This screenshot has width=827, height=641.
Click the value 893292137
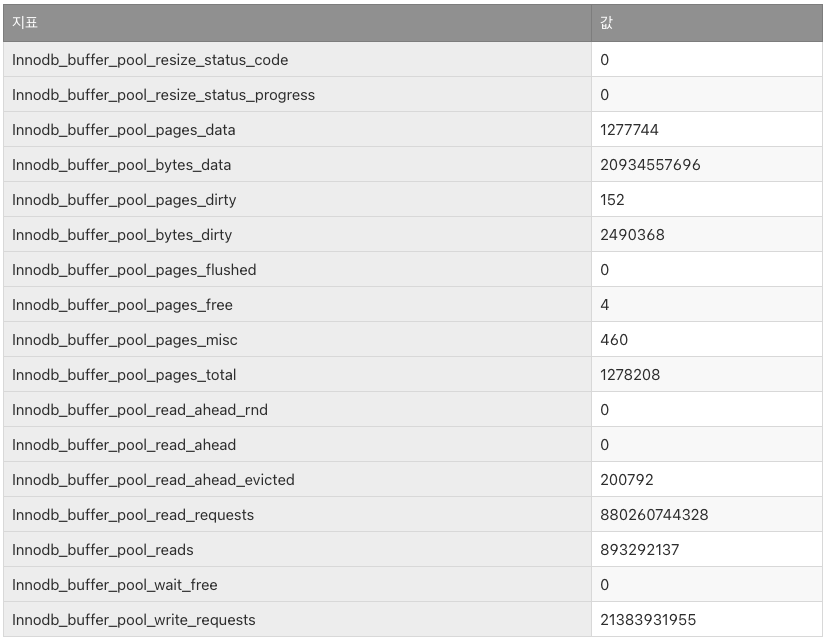click(640, 550)
